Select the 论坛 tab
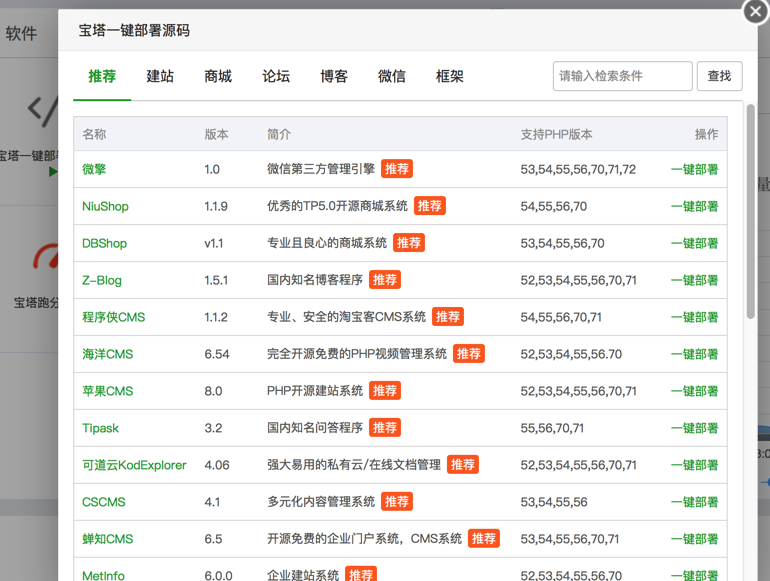 (x=276, y=76)
